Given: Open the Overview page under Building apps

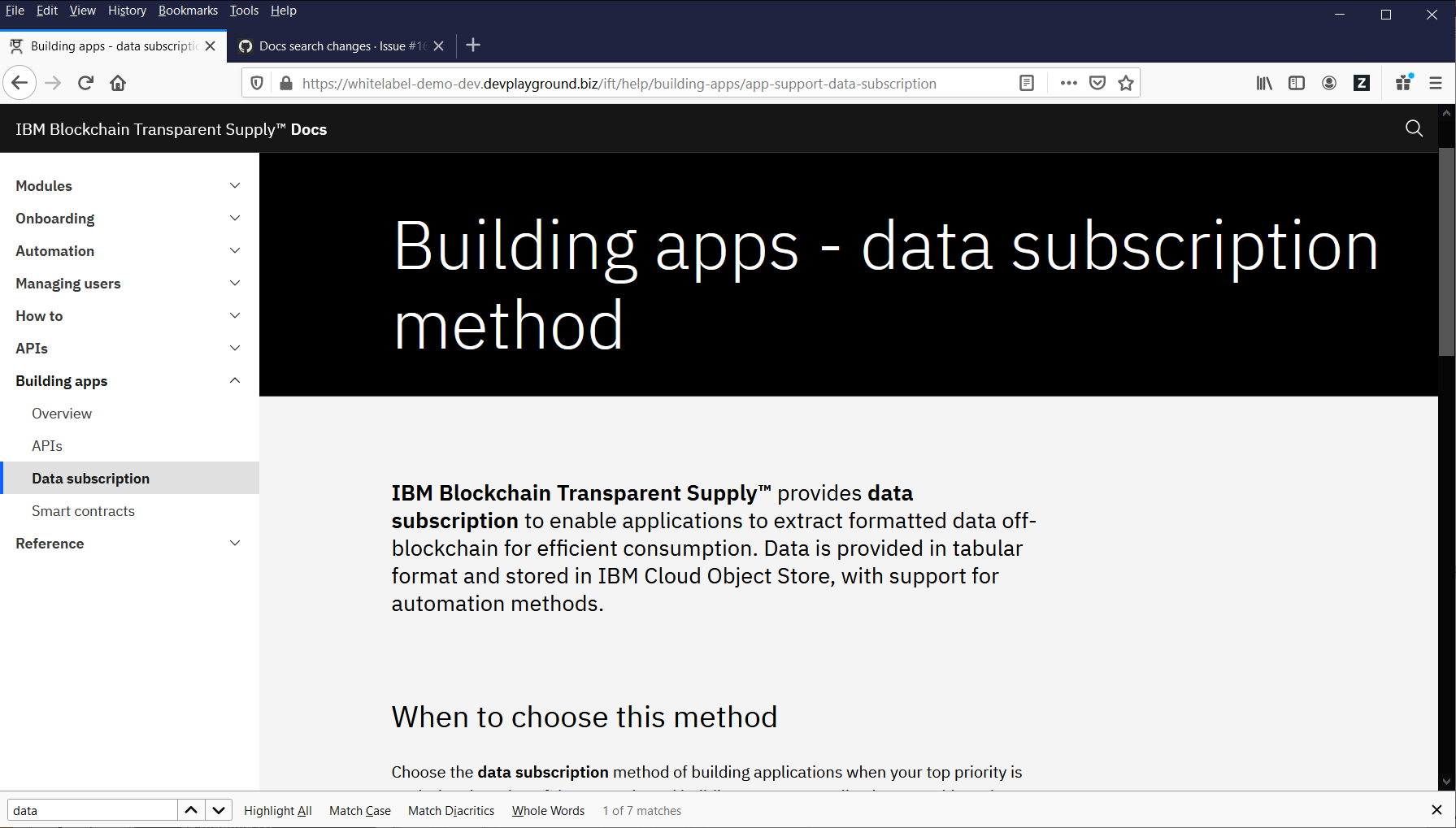Looking at the screenshot, I should (61, 413).
